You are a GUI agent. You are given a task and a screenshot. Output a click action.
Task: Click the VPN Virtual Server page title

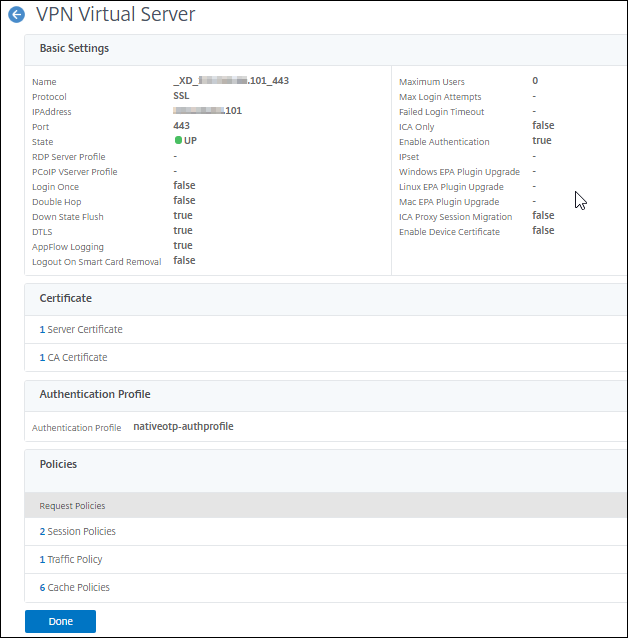115,15
